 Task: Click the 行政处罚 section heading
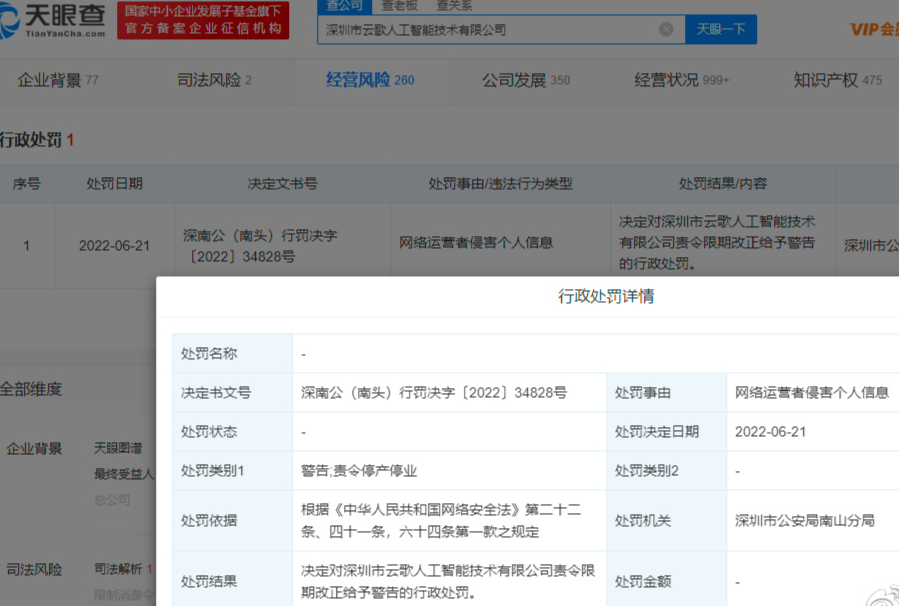tap(37, 140)
